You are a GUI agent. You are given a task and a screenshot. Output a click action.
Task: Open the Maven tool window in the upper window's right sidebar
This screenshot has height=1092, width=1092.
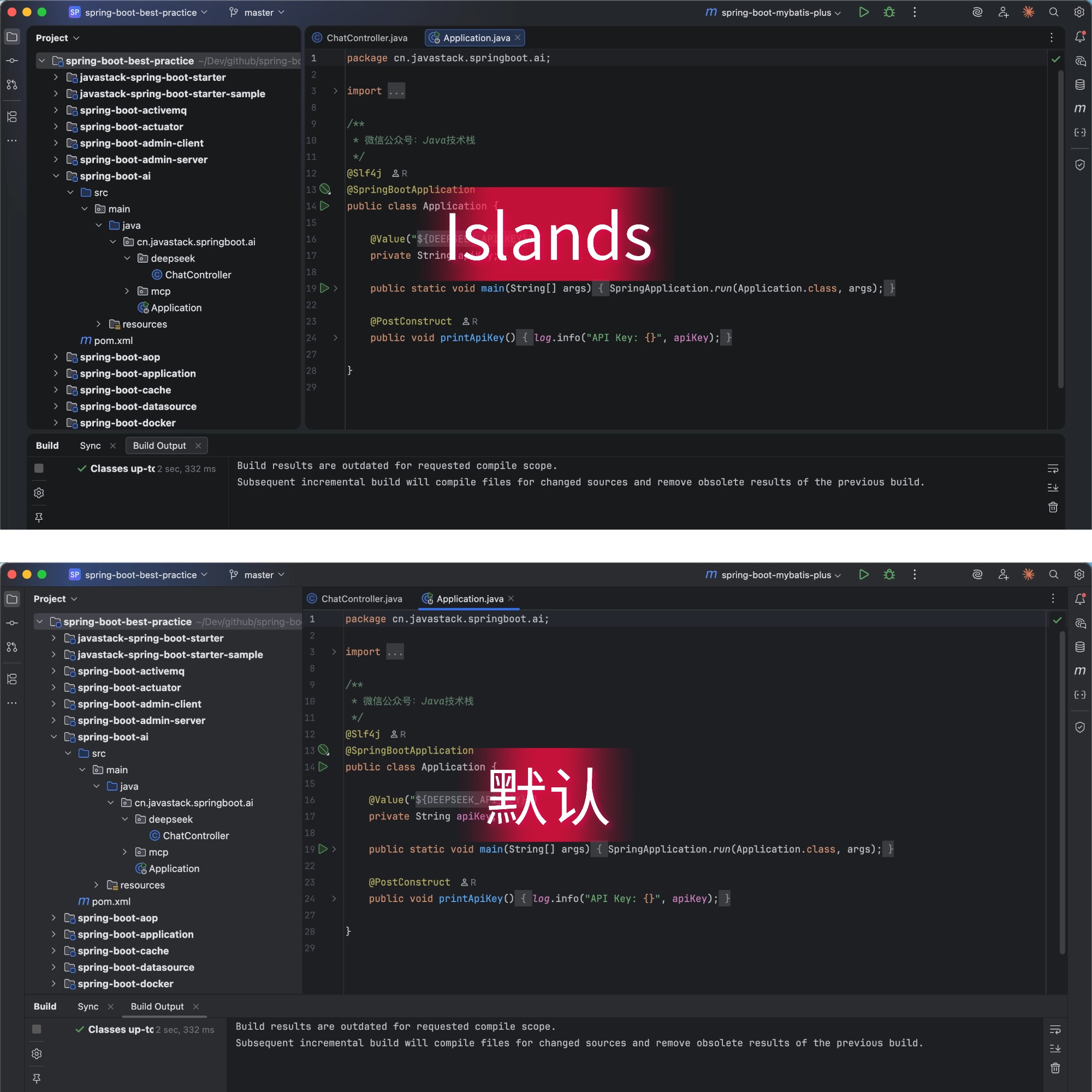coord(1079,109)
